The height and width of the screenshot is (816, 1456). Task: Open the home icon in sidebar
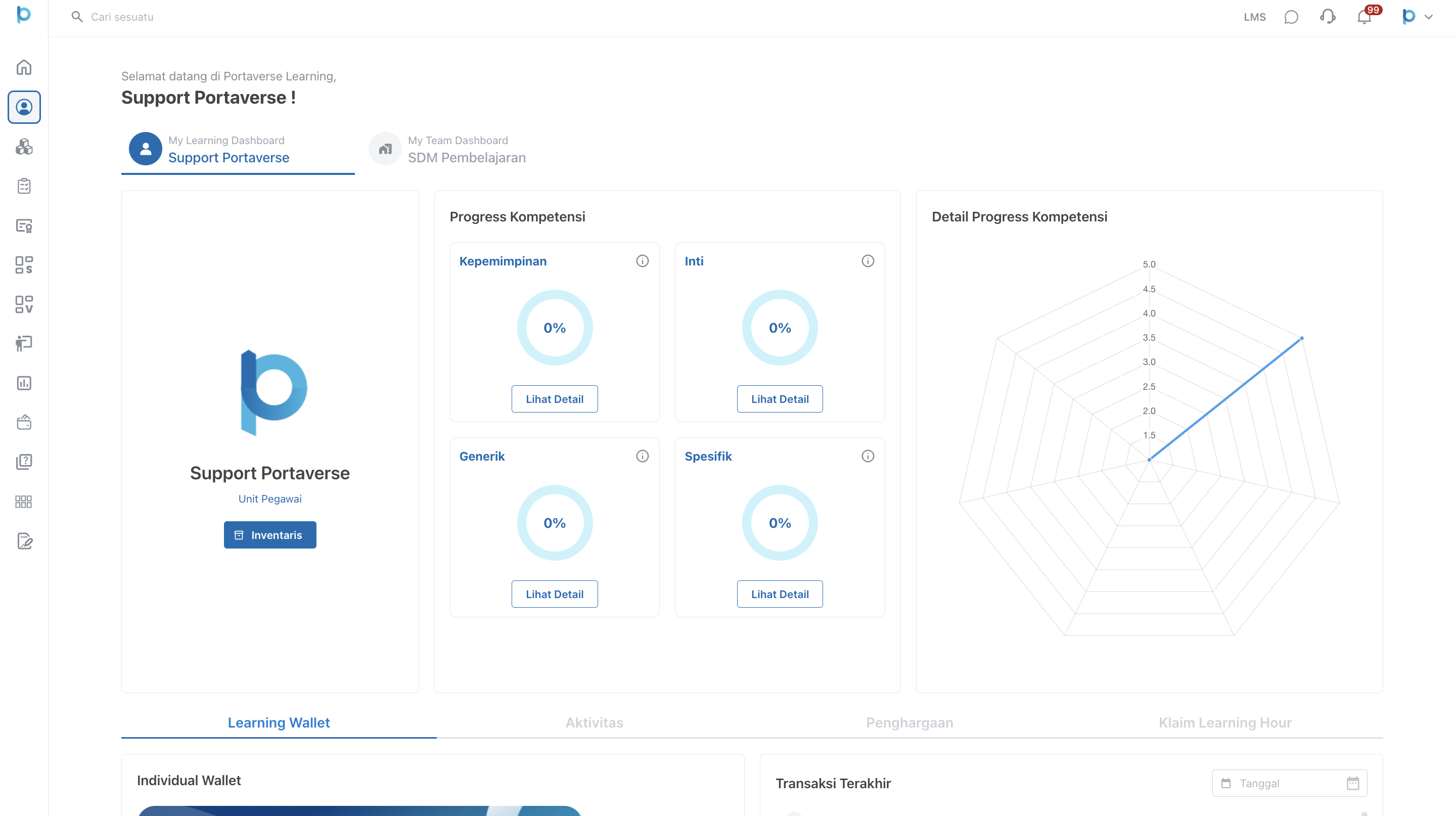[24, 67]
